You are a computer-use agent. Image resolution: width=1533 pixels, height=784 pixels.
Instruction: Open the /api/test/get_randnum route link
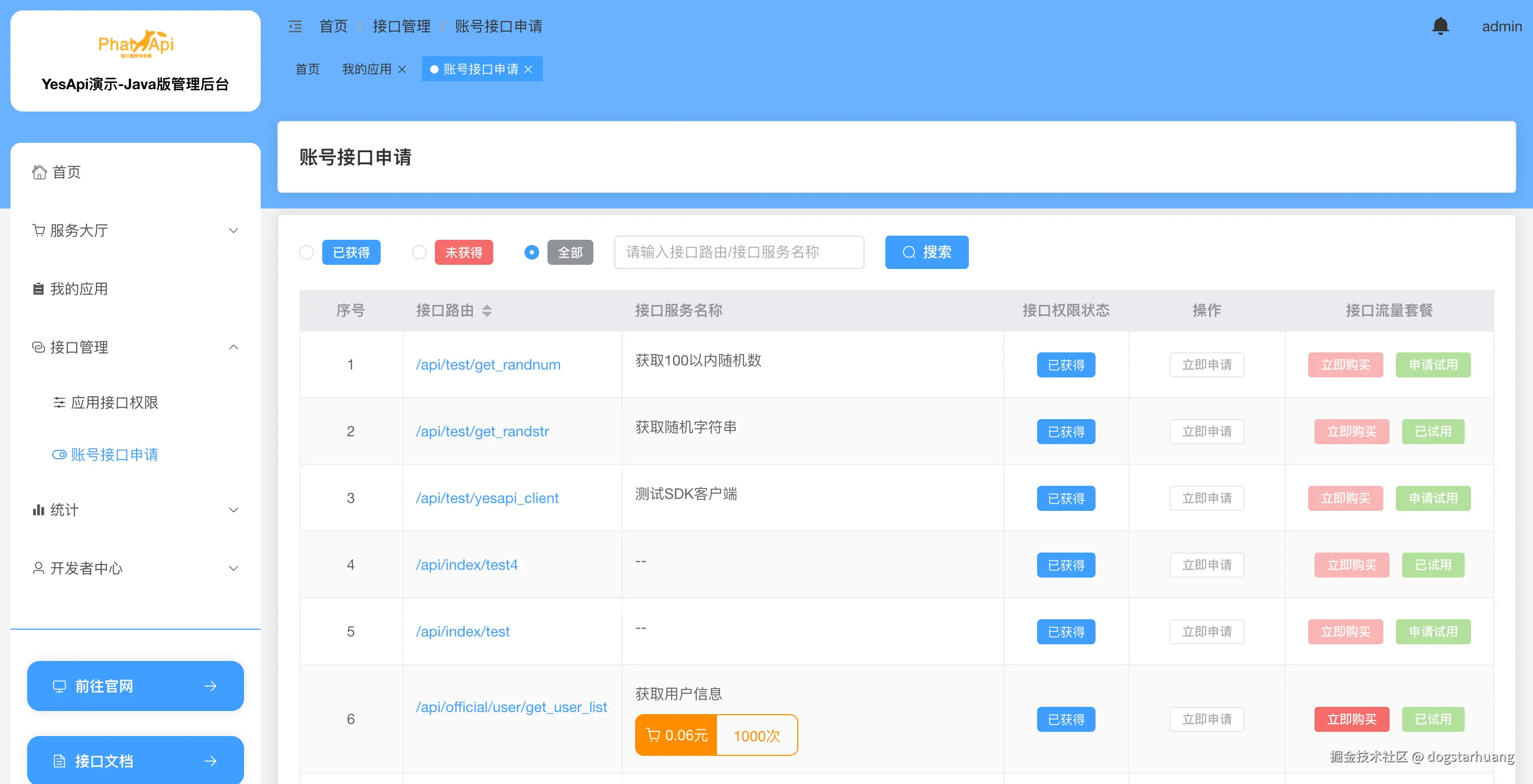488,365
